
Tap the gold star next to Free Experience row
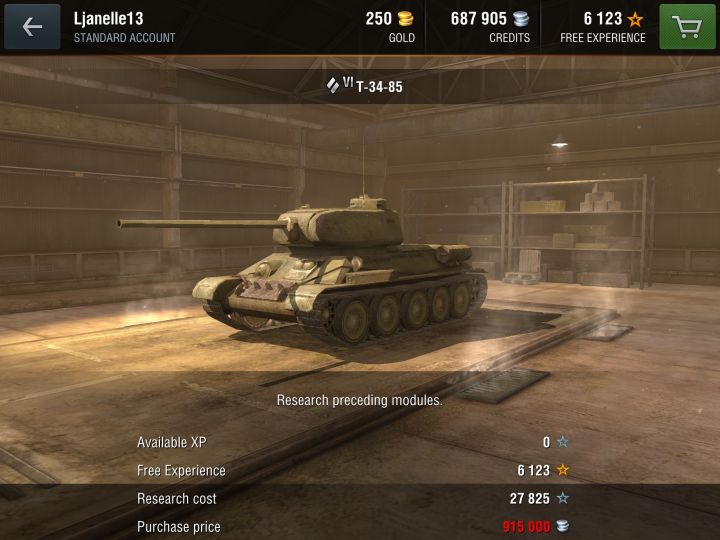point(562,470)
